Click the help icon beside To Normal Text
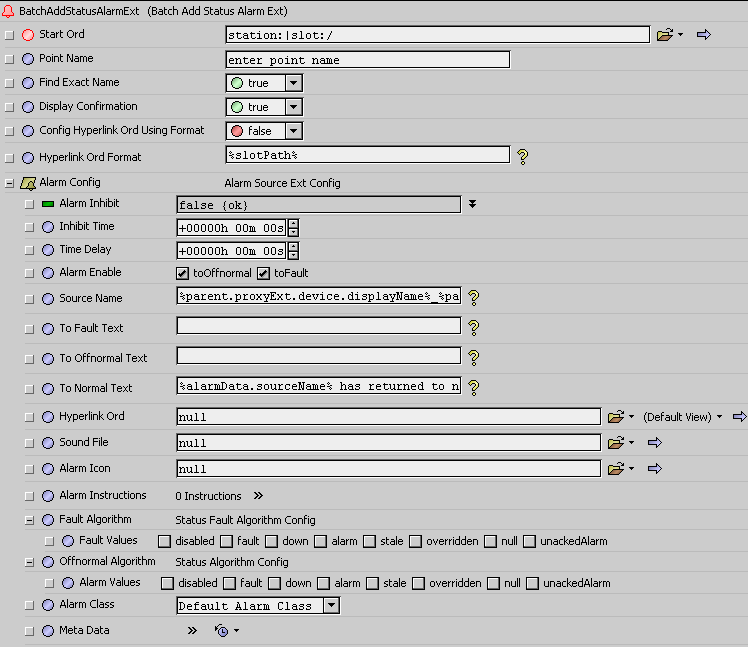The width and height of the screenshot is (748, 647). point(474,387)
